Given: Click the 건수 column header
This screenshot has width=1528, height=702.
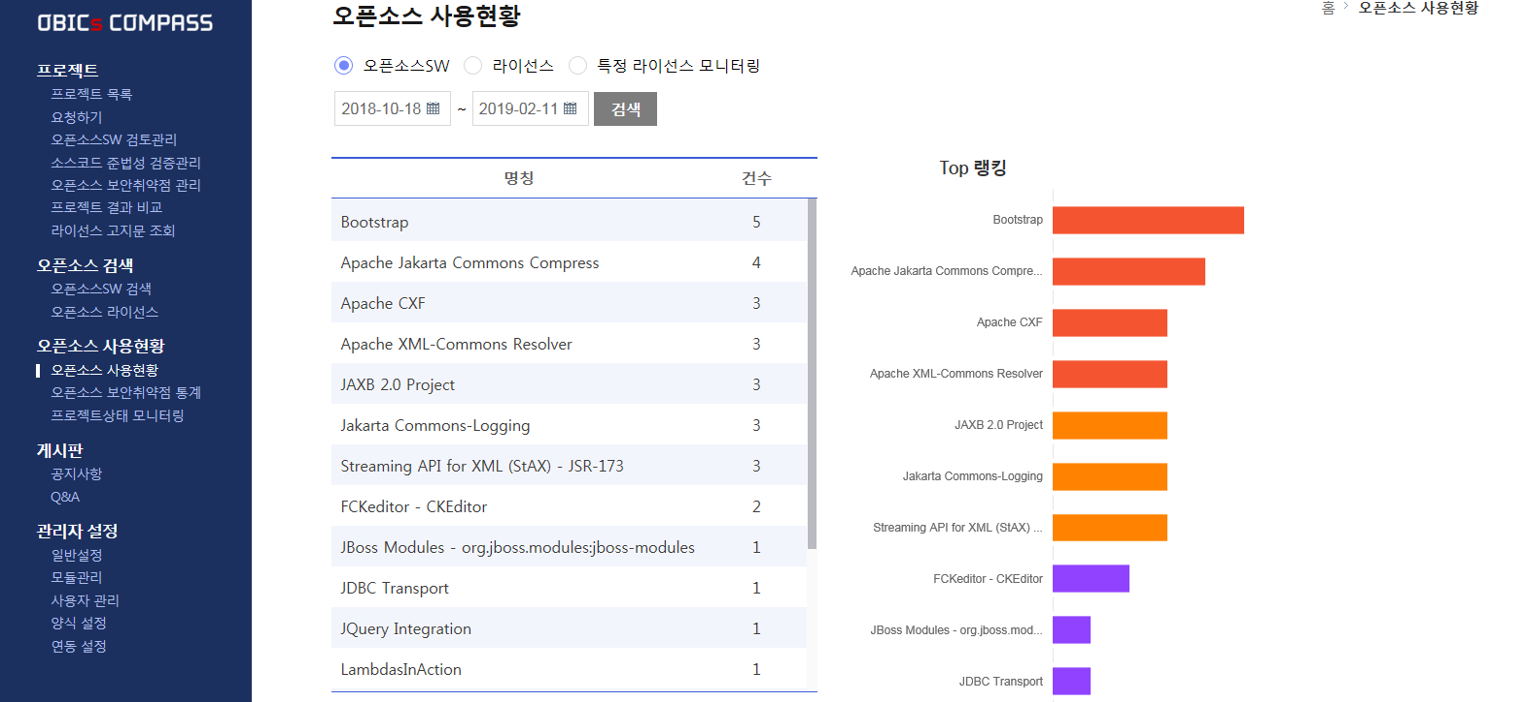Looking at the screenshot, I should pos(756,178).
